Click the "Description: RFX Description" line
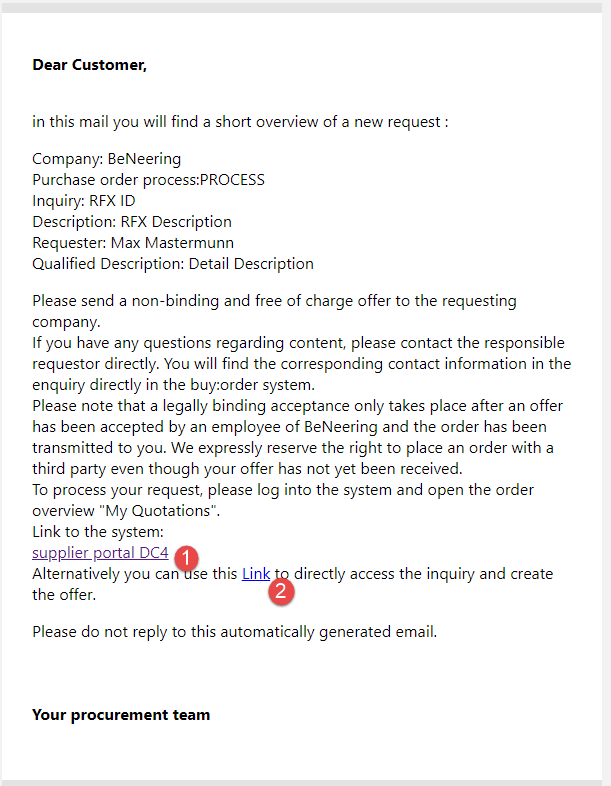The image size is (611, 786). pos(131,221)
